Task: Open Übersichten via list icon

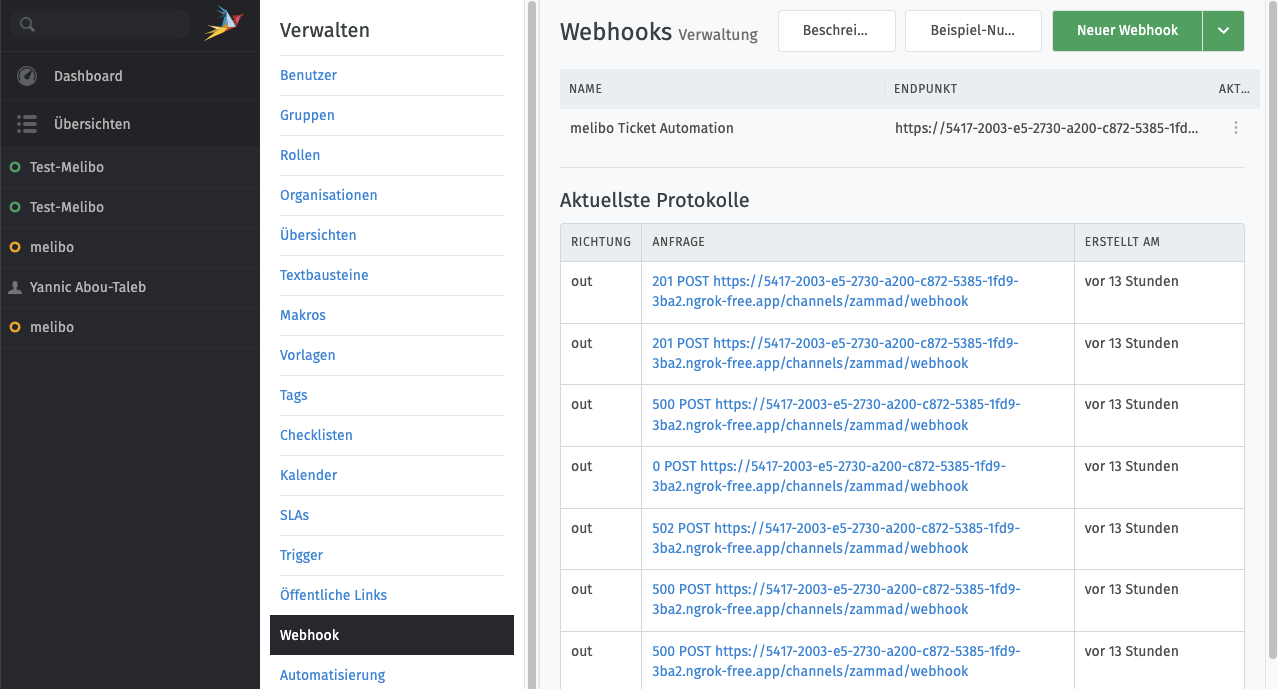Action: coord(27,124)
